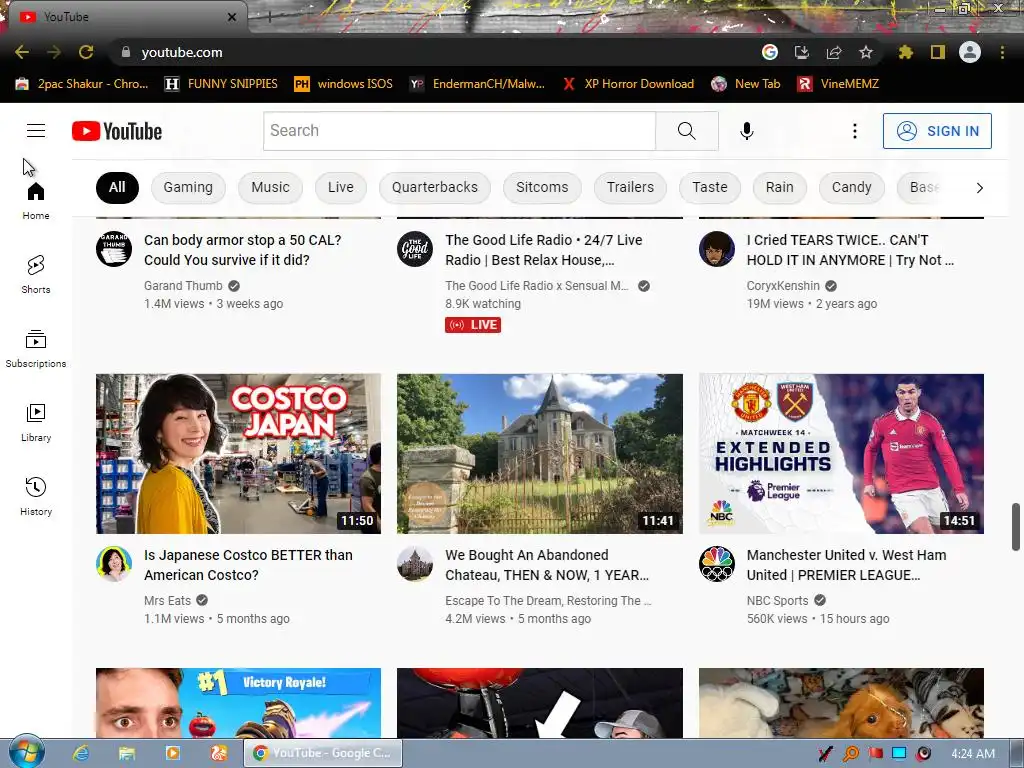
Task: Open FUNNY SNIPPIES bookmark
Action: (x=221, y=84)
